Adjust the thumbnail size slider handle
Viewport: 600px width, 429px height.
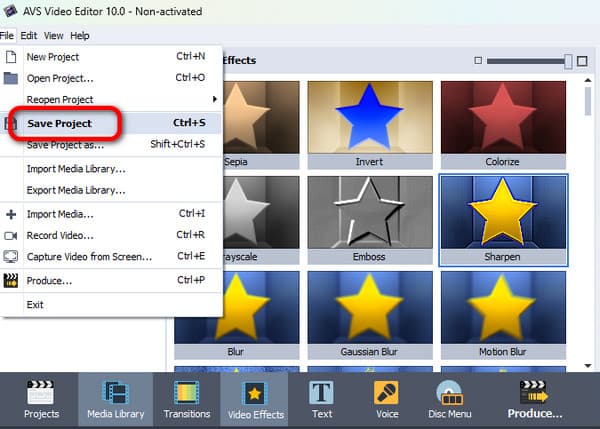[x=568, y=61]
